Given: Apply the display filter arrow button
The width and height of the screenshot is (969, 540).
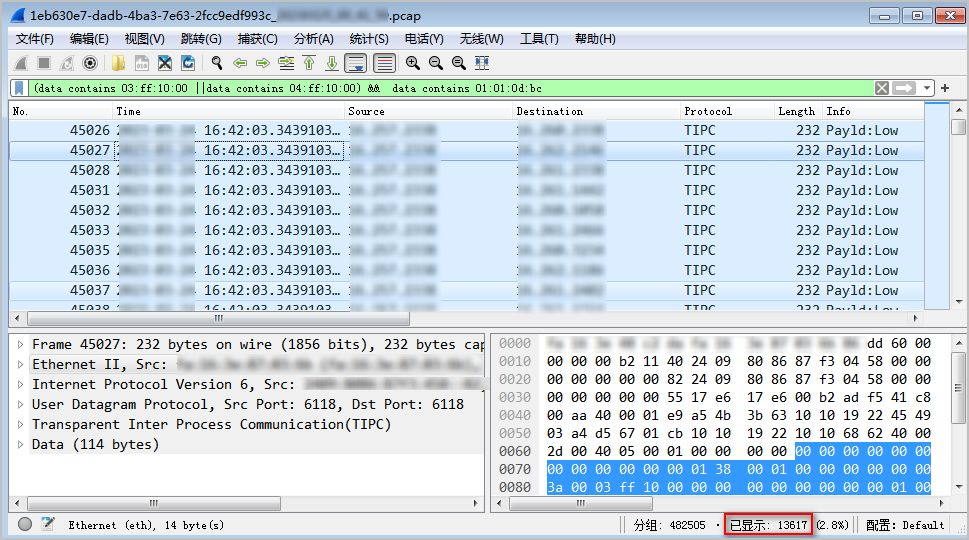Looking at the screenshot, I should click(904, 88).
